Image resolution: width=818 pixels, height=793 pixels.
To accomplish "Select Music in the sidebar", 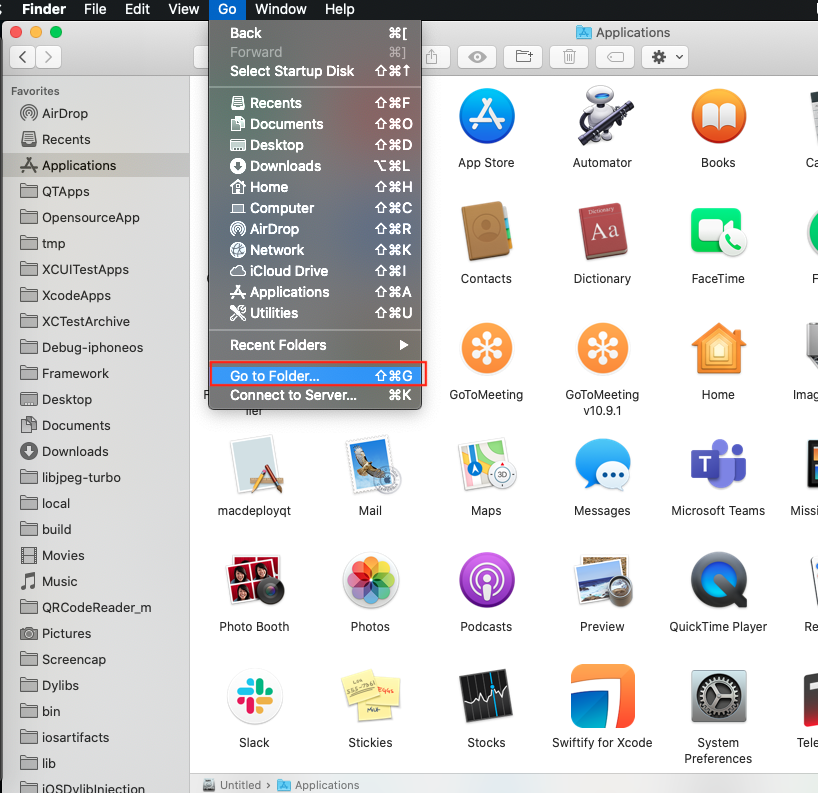I will click(x=95, y=581).
